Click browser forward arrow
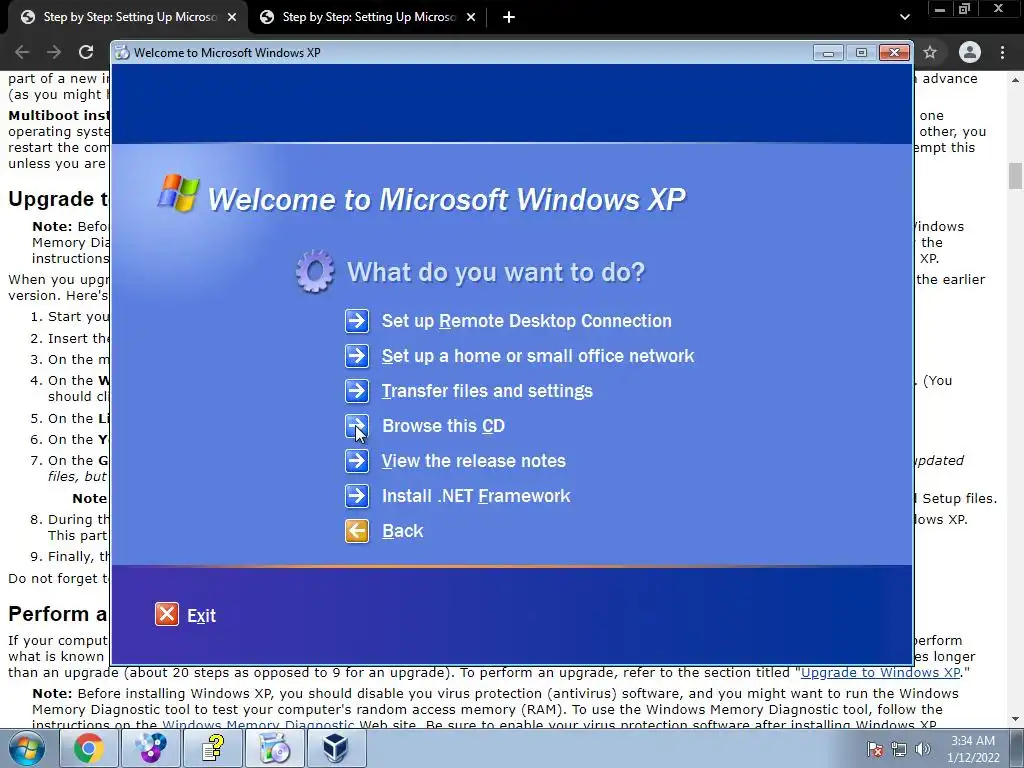 (54, 52)
